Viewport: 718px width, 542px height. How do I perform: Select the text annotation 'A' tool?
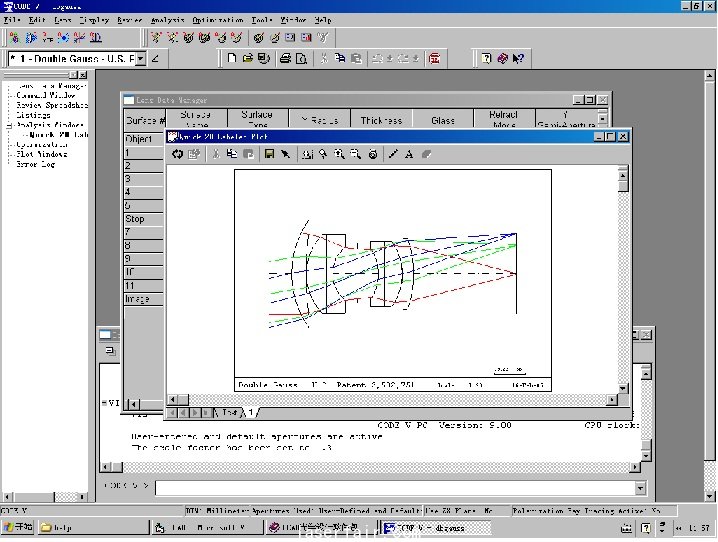(x=409, y=154)
